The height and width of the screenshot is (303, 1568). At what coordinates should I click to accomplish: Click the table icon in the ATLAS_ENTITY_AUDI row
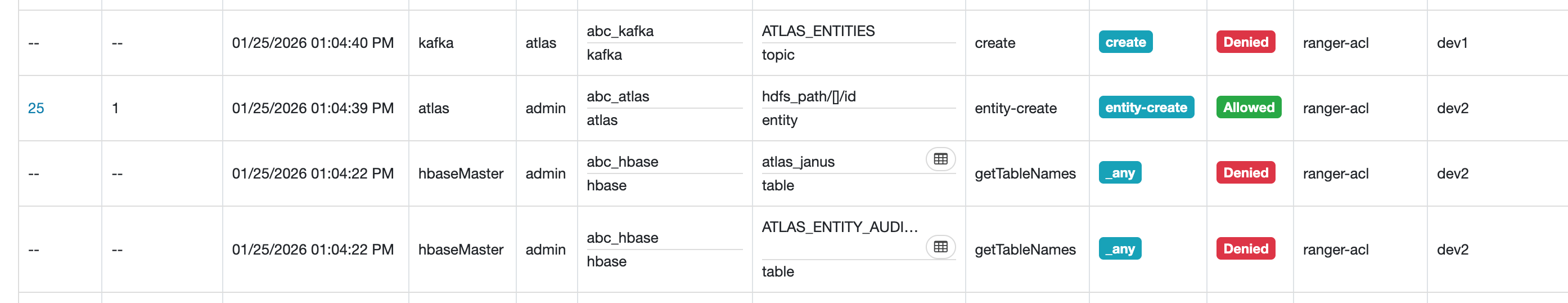coord(940,247)
